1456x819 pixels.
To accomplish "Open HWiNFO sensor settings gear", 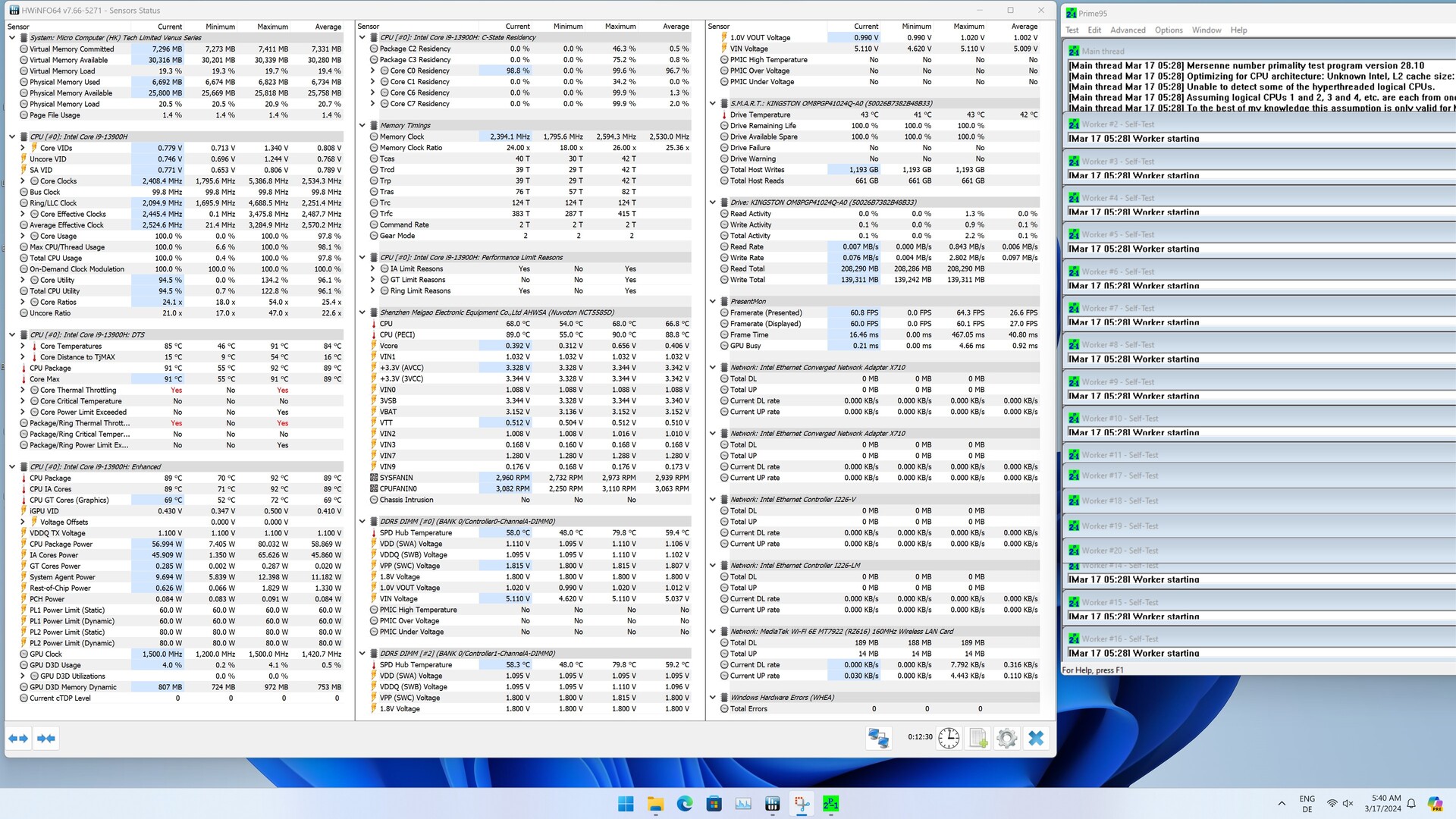I will [1006, 738].
